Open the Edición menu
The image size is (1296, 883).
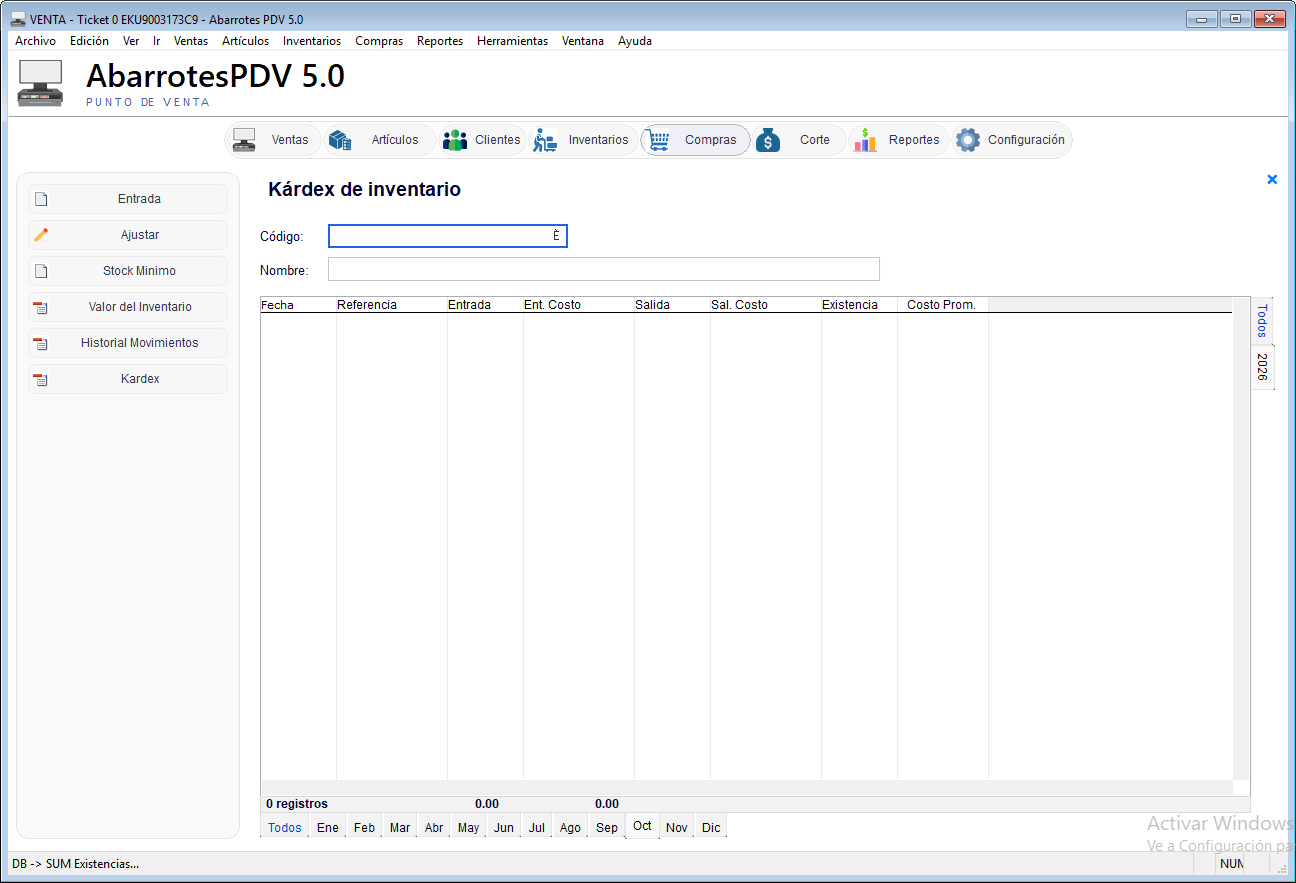(89, 41)
